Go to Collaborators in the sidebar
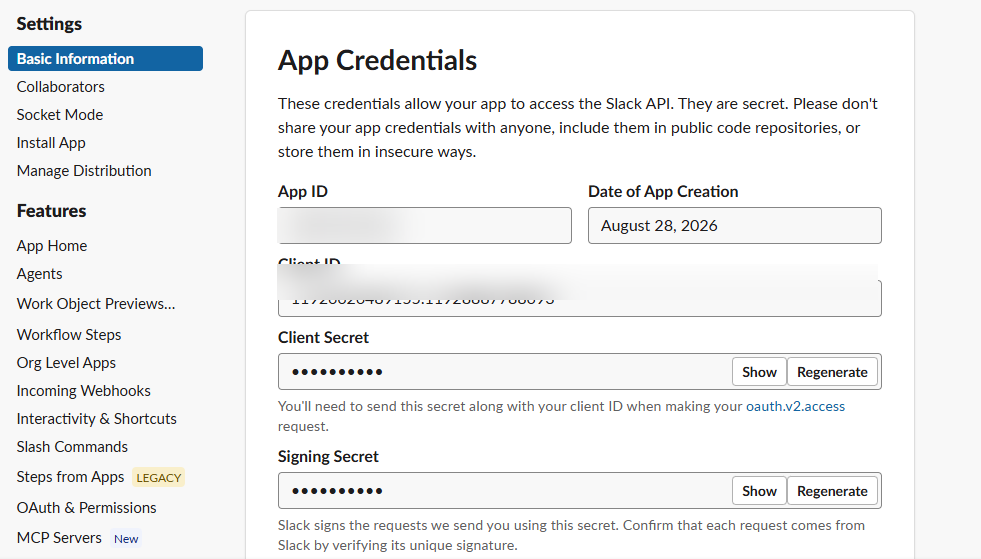The image size is (981, 559). click(x=61, y=86)
